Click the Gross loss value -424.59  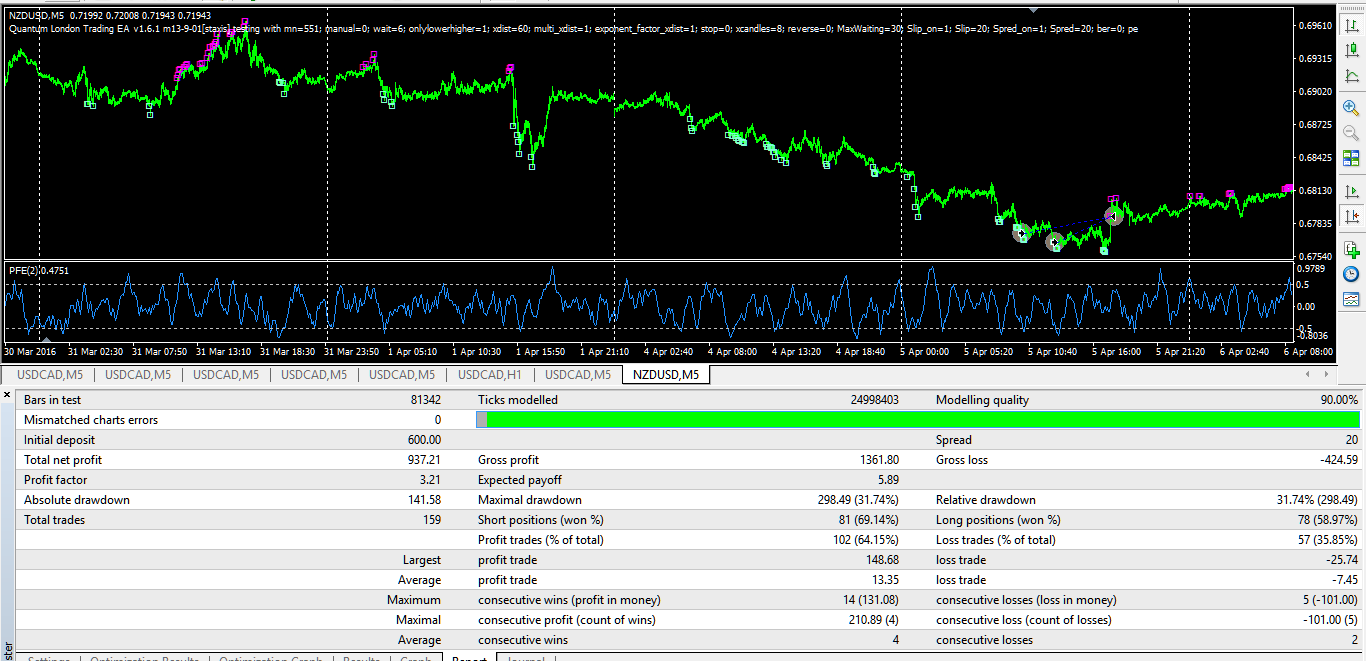1339,460
